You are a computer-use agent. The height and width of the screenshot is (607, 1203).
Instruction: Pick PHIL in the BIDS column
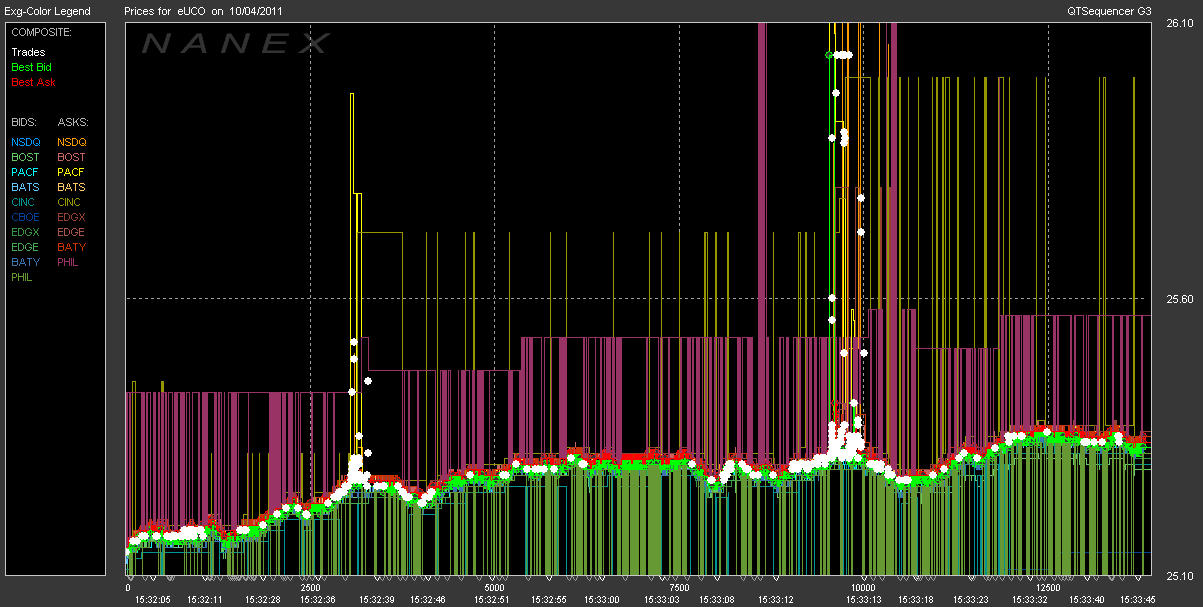tap(24, 277)
